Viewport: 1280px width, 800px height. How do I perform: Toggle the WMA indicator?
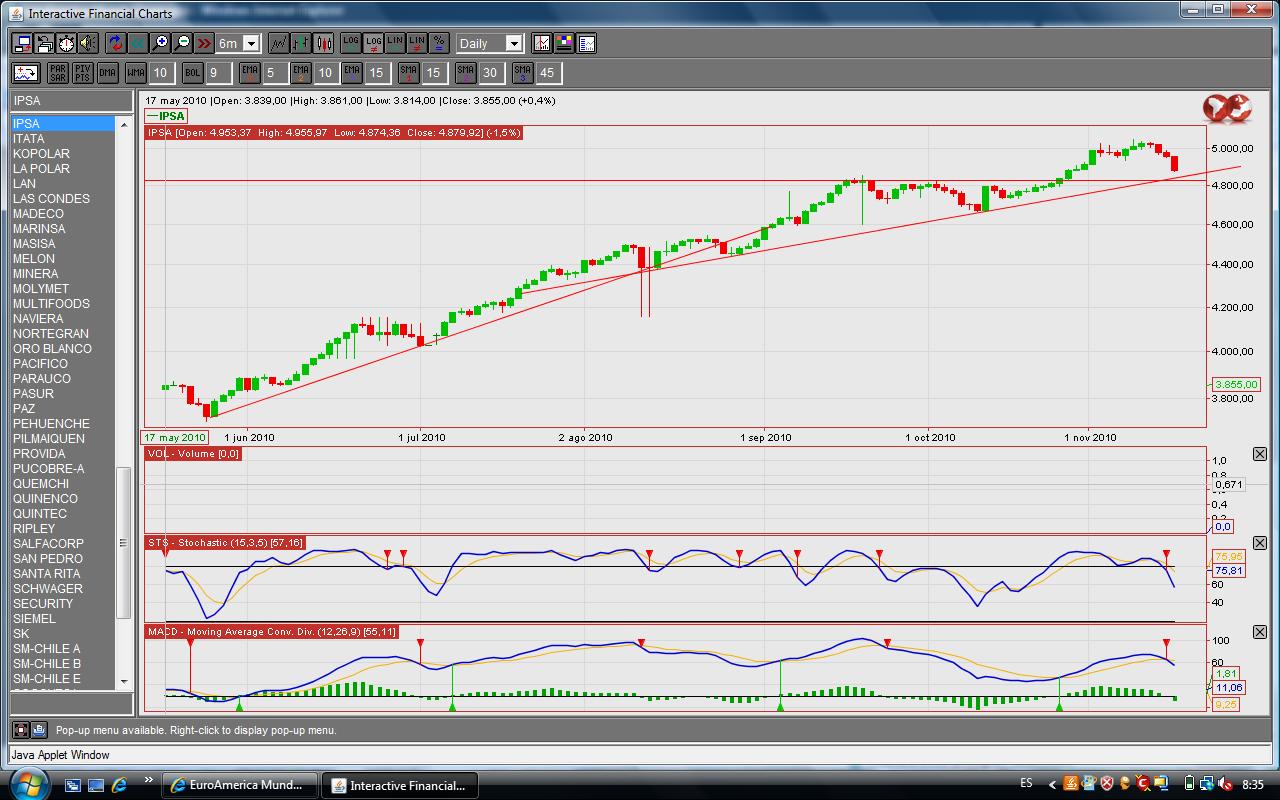(x=136, y=73)
